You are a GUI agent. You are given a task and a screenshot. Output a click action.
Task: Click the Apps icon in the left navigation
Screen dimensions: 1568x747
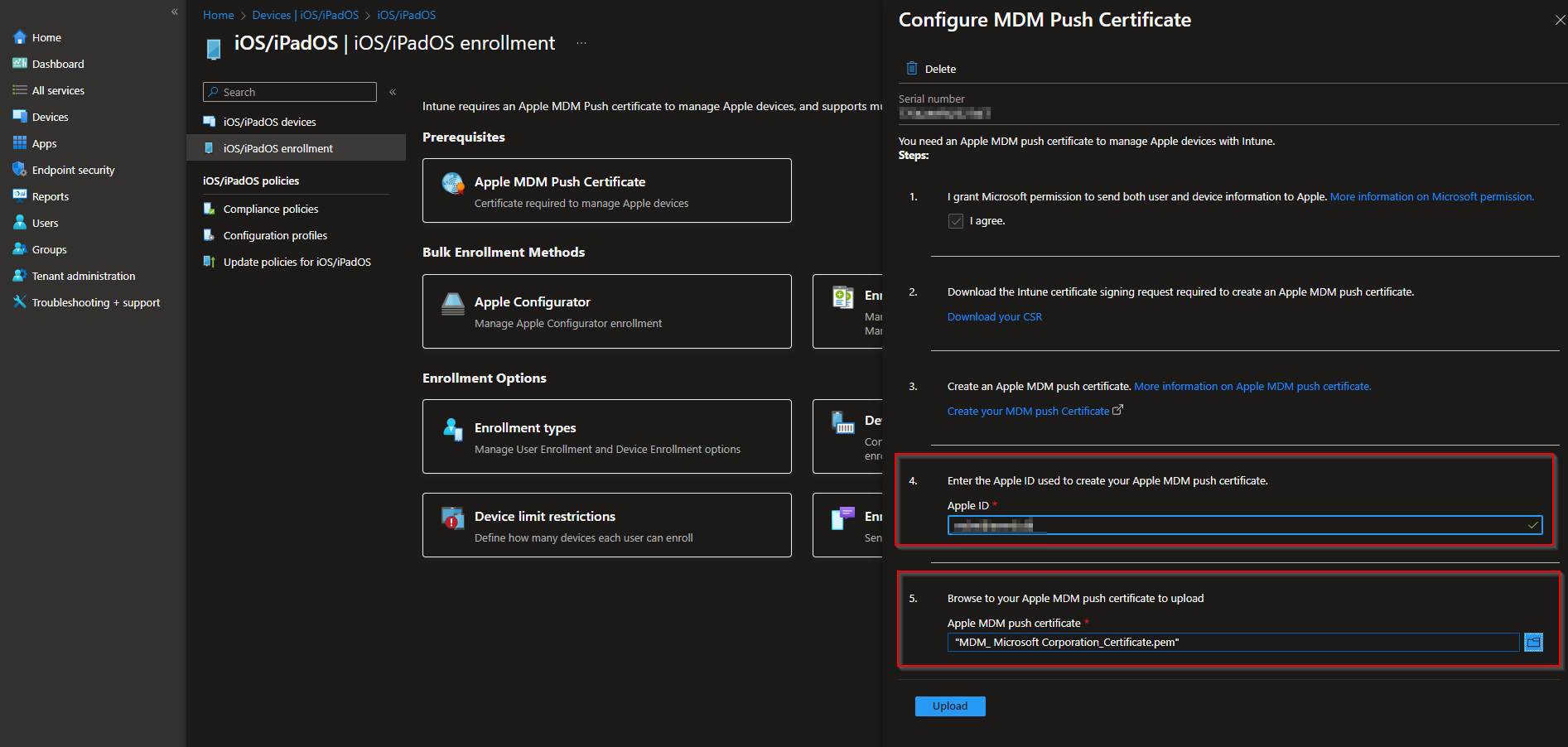[19, 142]
